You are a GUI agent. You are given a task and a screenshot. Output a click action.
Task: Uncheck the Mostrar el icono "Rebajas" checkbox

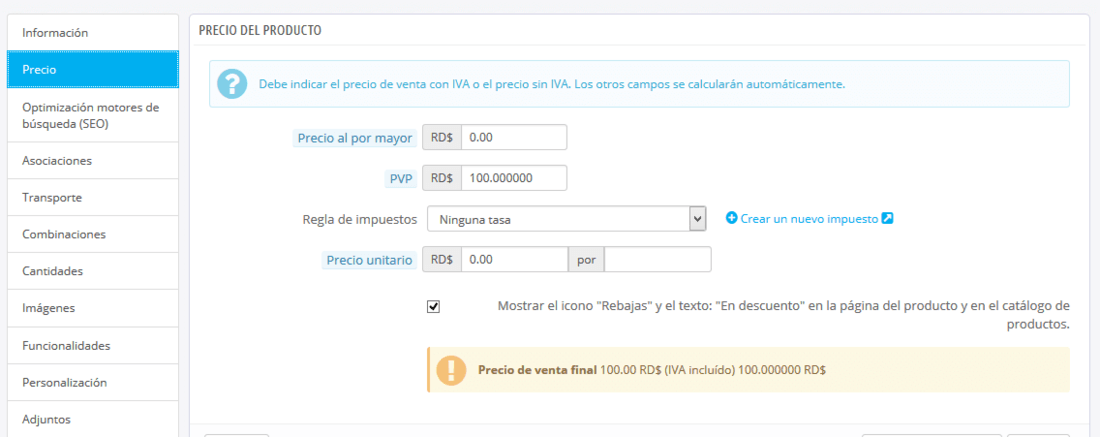(434, 307)
